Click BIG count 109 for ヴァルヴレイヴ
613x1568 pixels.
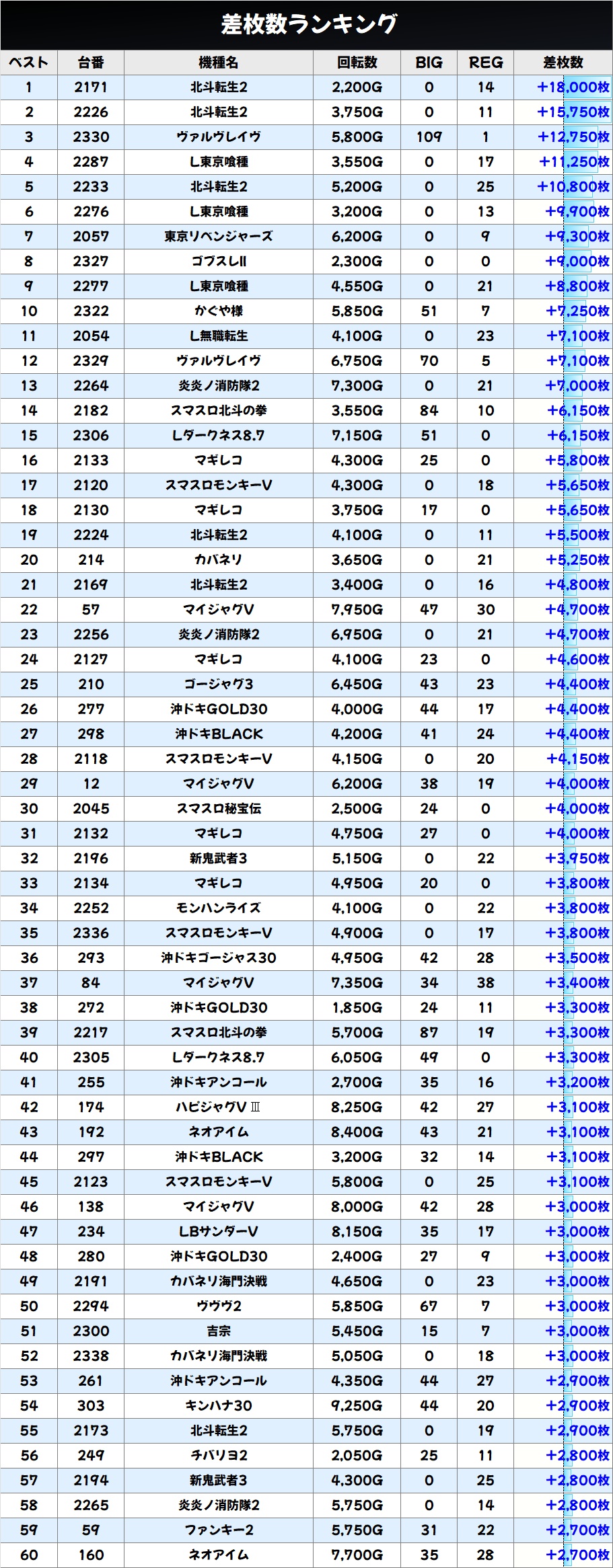pyautogui.click(x=429, y=137)
